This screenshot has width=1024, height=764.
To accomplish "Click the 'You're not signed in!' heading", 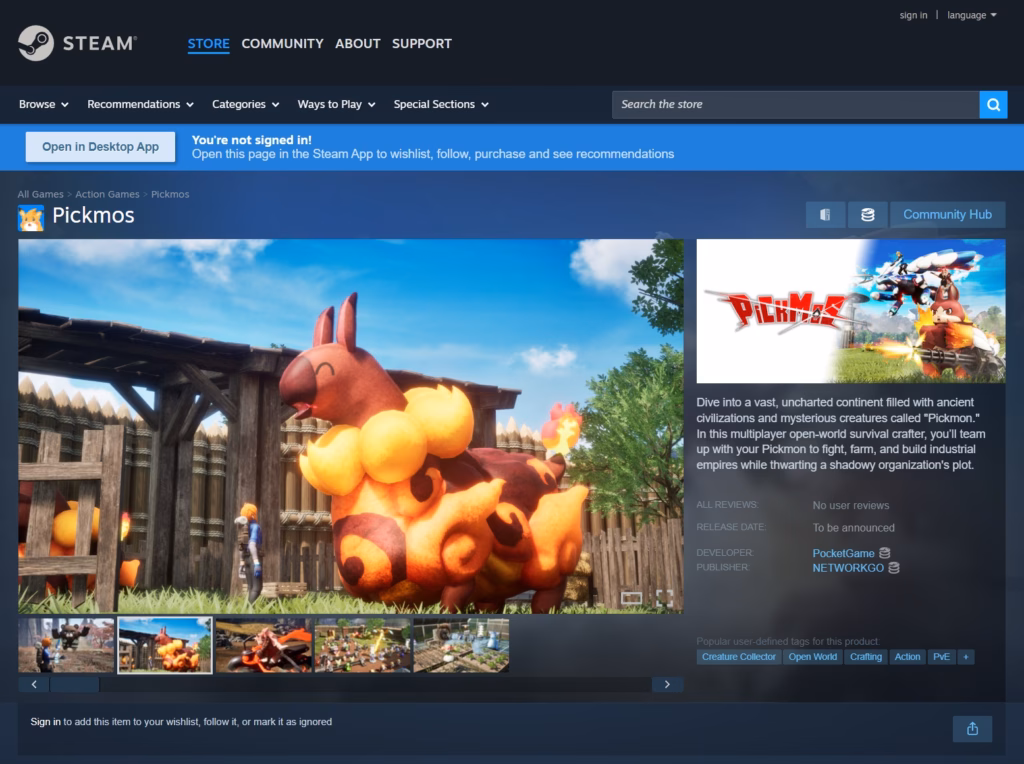I will tap(251, 140).
